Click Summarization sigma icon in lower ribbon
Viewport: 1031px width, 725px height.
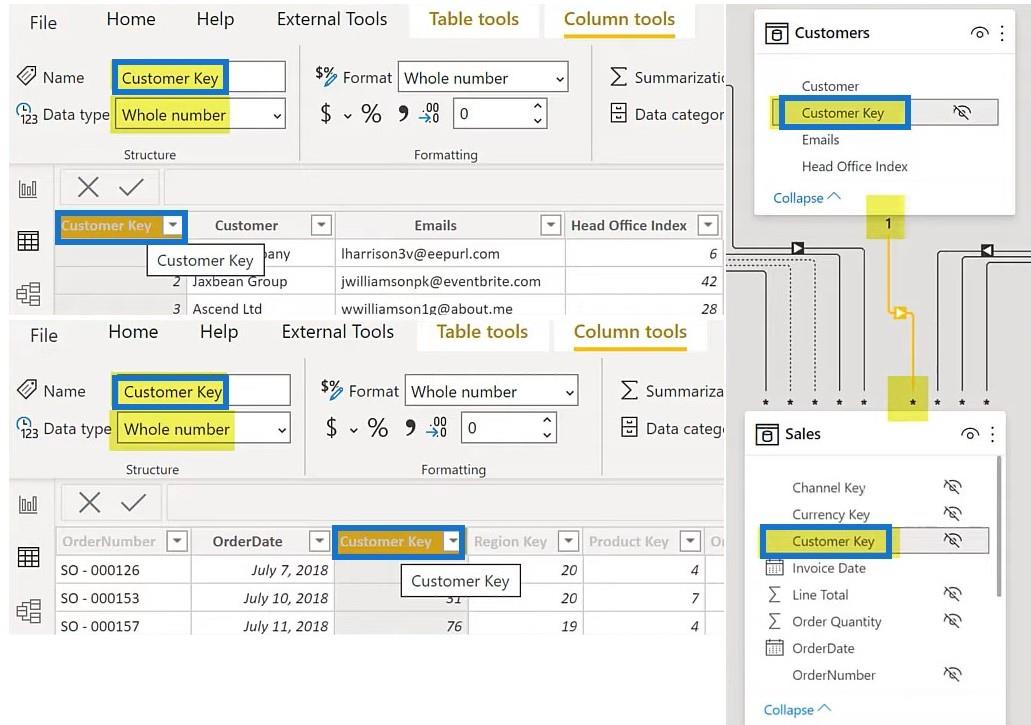coord(629,390)
